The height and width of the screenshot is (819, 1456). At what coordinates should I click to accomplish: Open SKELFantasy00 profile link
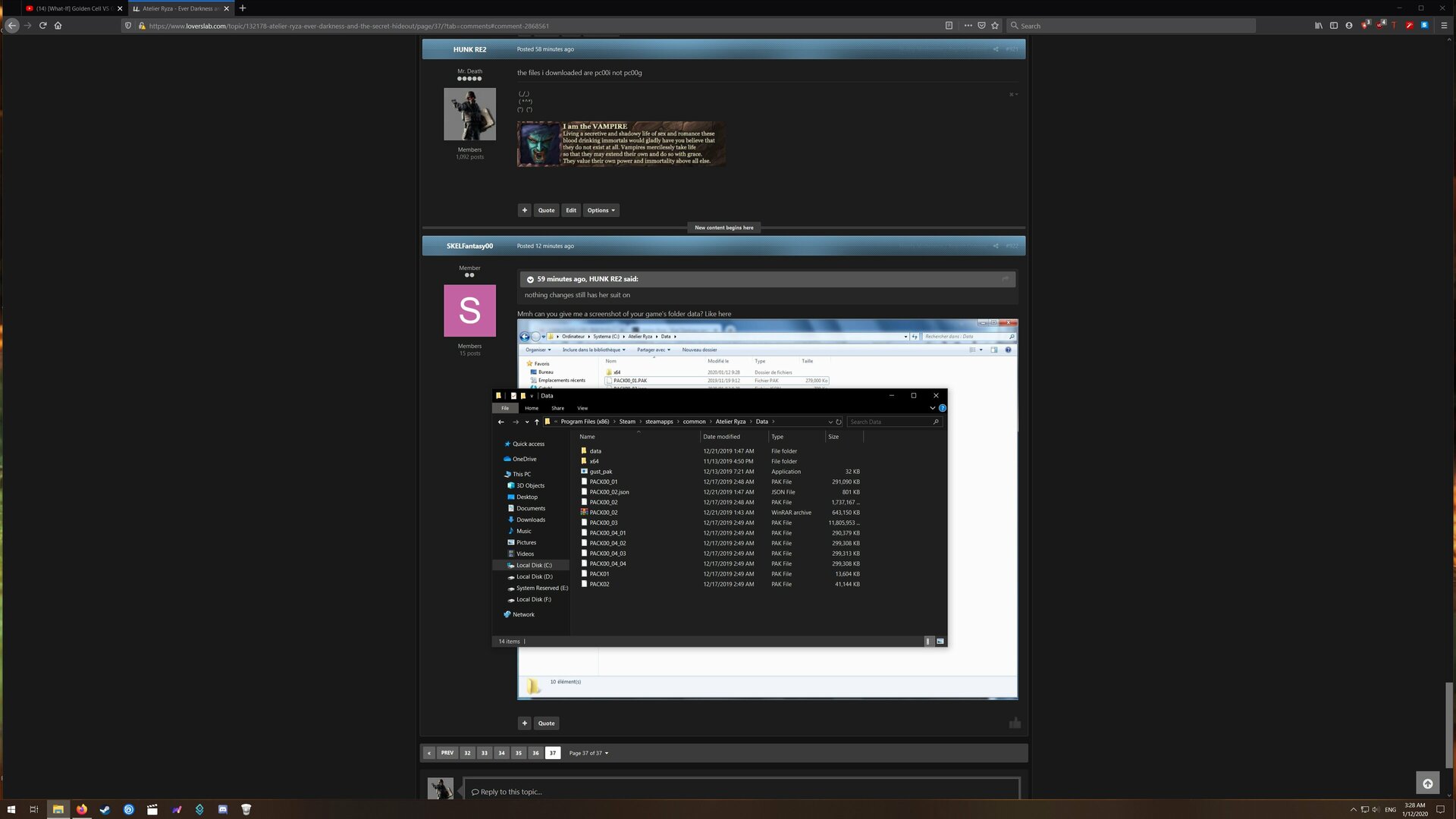point(469,246)
